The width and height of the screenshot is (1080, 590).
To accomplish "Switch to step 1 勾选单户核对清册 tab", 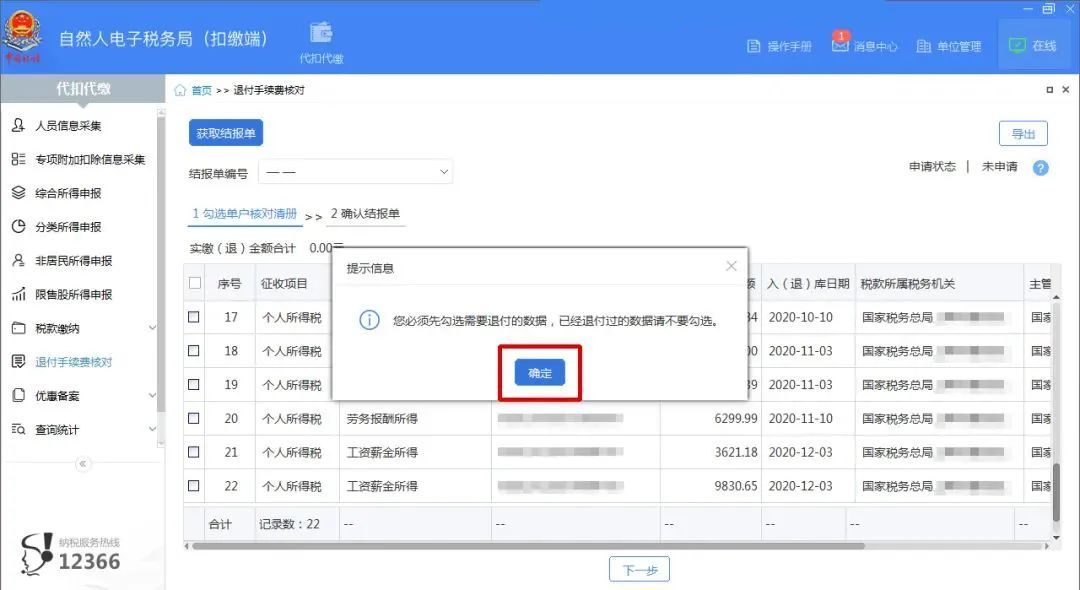I will point(245,214).
